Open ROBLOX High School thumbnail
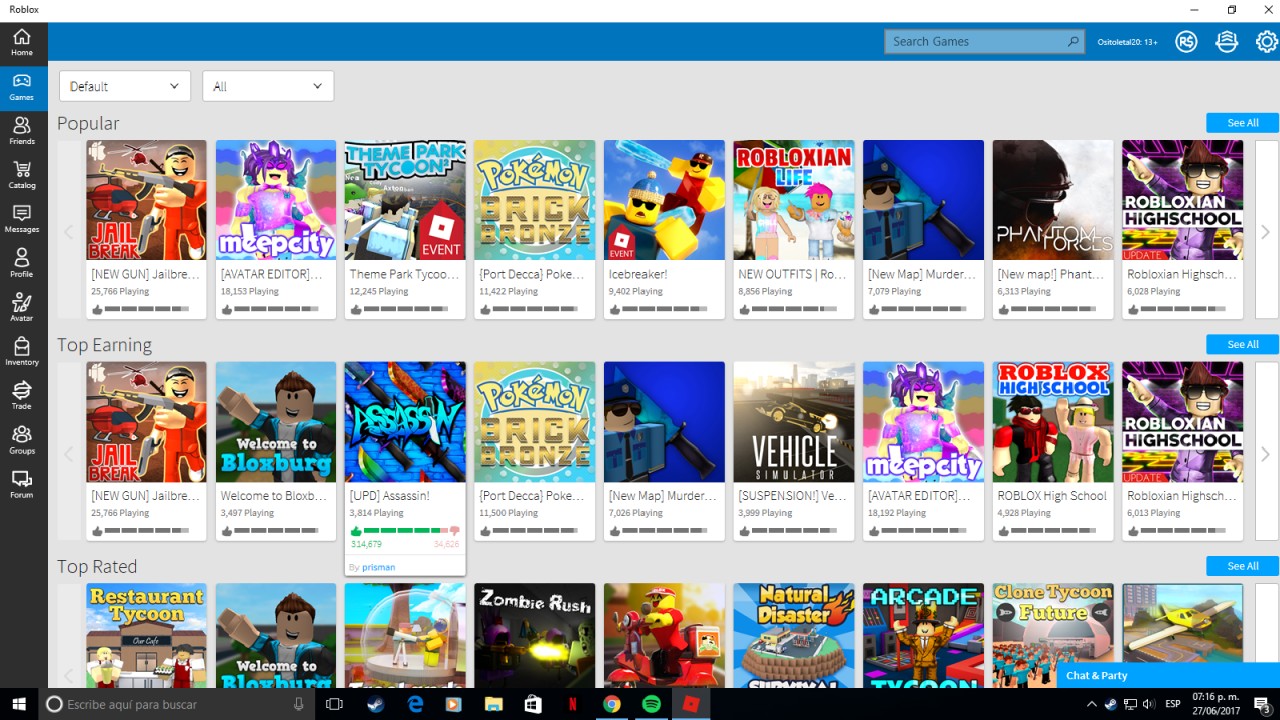1280x720 pixels. tap(1053, 422)
